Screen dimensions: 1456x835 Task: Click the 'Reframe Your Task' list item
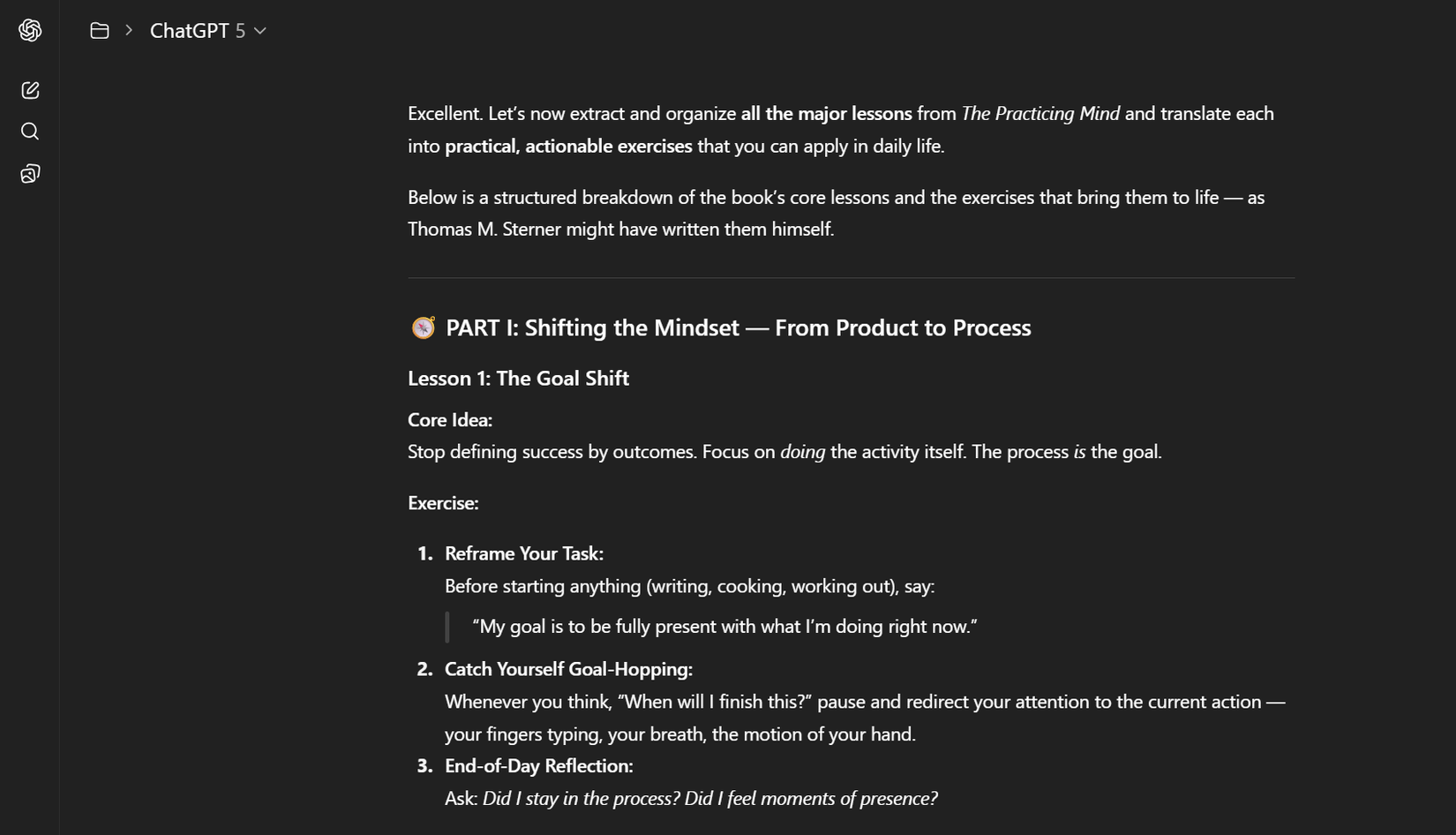pyautogui.click(x=524, y=553)
